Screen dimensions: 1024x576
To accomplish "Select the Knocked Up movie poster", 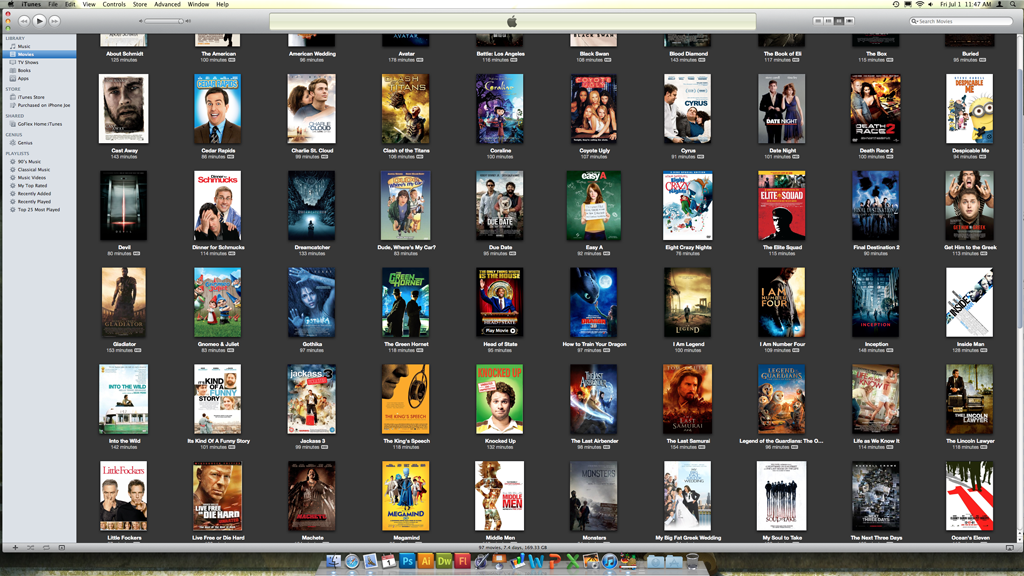I will tap(500, 398).
